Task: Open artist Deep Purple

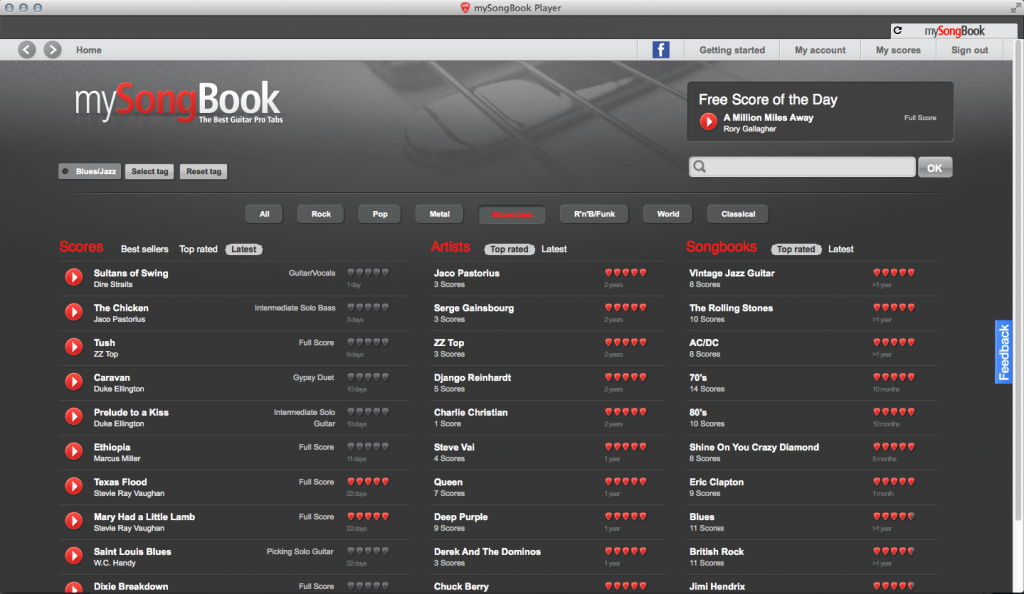Action: 460,516
